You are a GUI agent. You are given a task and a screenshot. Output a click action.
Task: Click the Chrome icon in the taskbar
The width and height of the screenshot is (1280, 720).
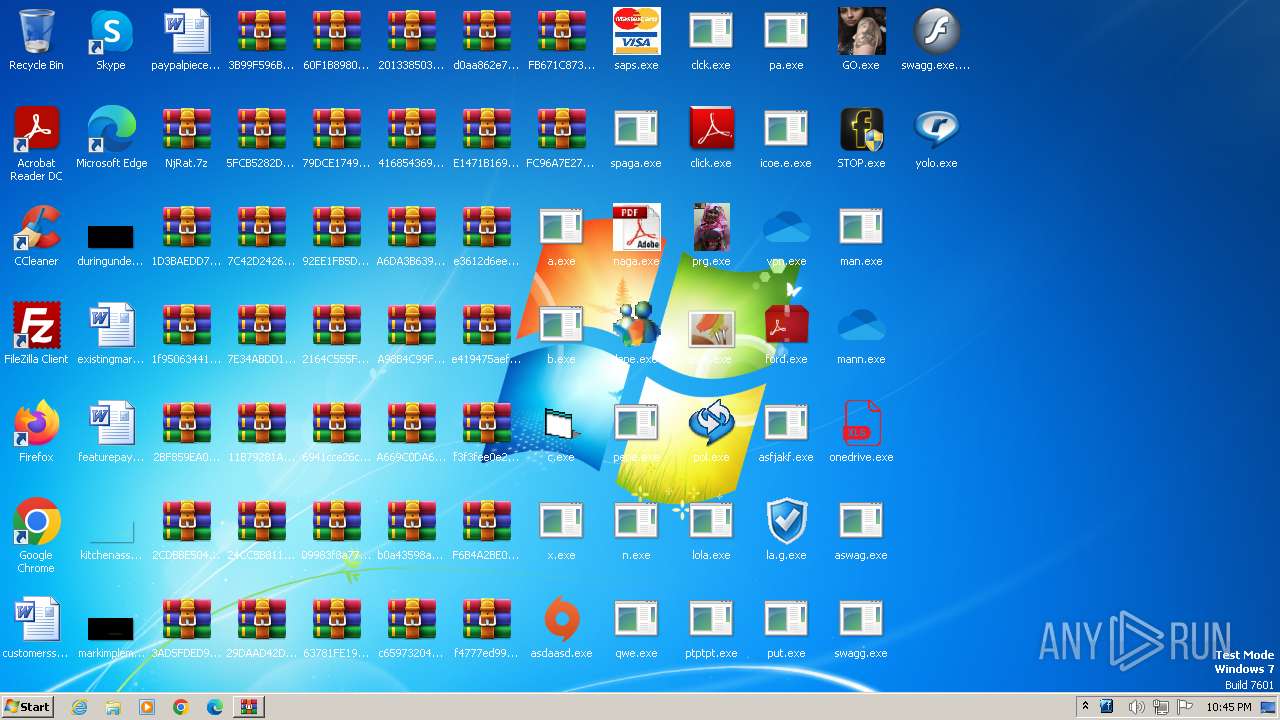pyautogui.click(x=181, y=707)
